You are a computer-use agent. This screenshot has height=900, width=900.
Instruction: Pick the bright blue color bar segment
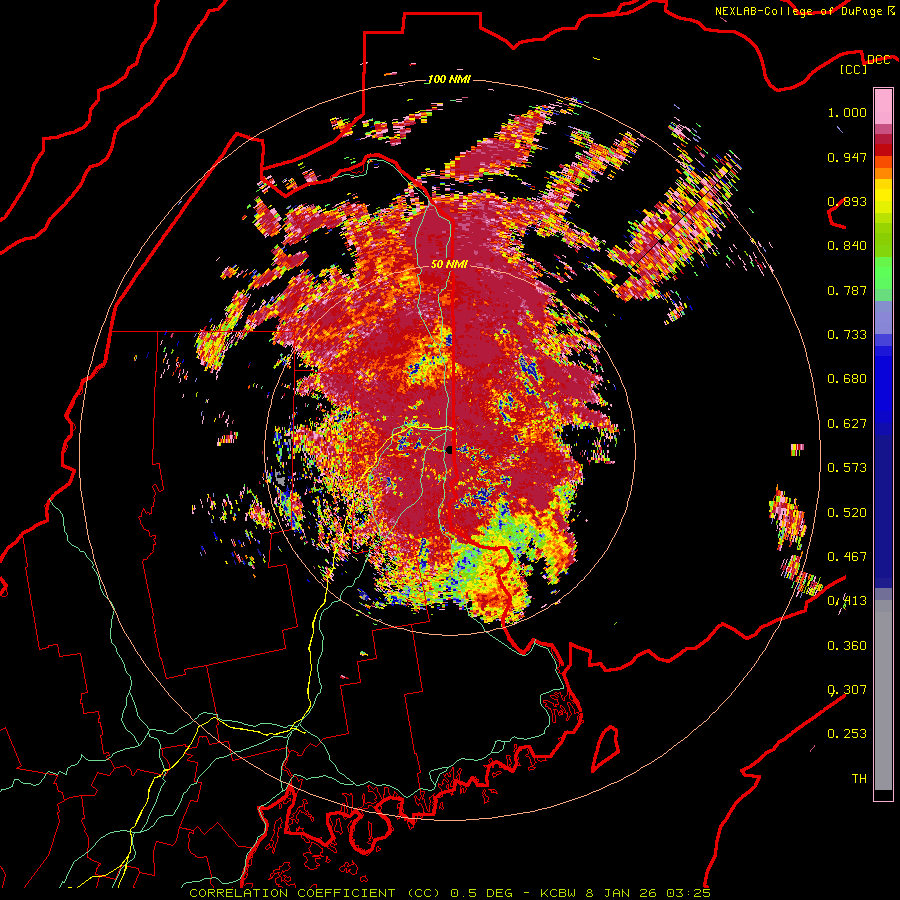pos(883,390)
